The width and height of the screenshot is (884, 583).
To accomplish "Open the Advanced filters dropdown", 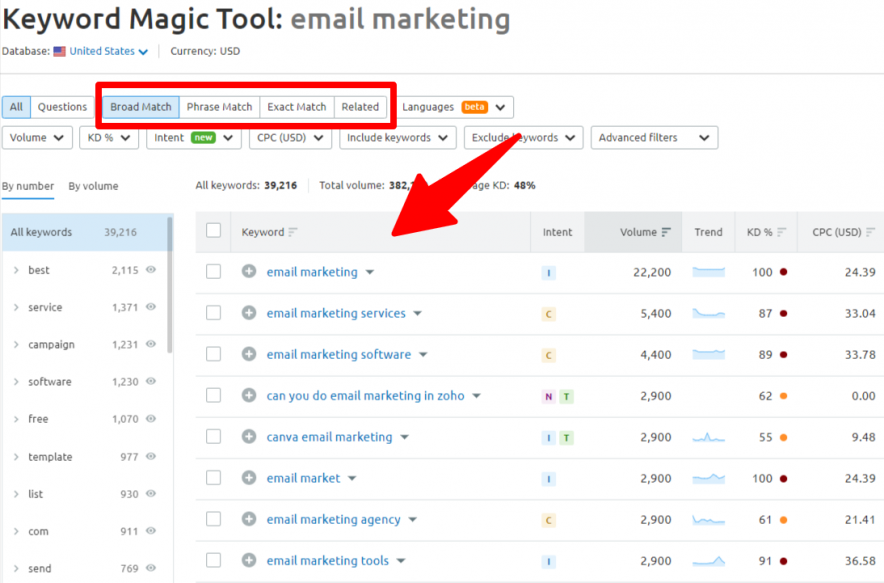I will [x=654, y=137].
